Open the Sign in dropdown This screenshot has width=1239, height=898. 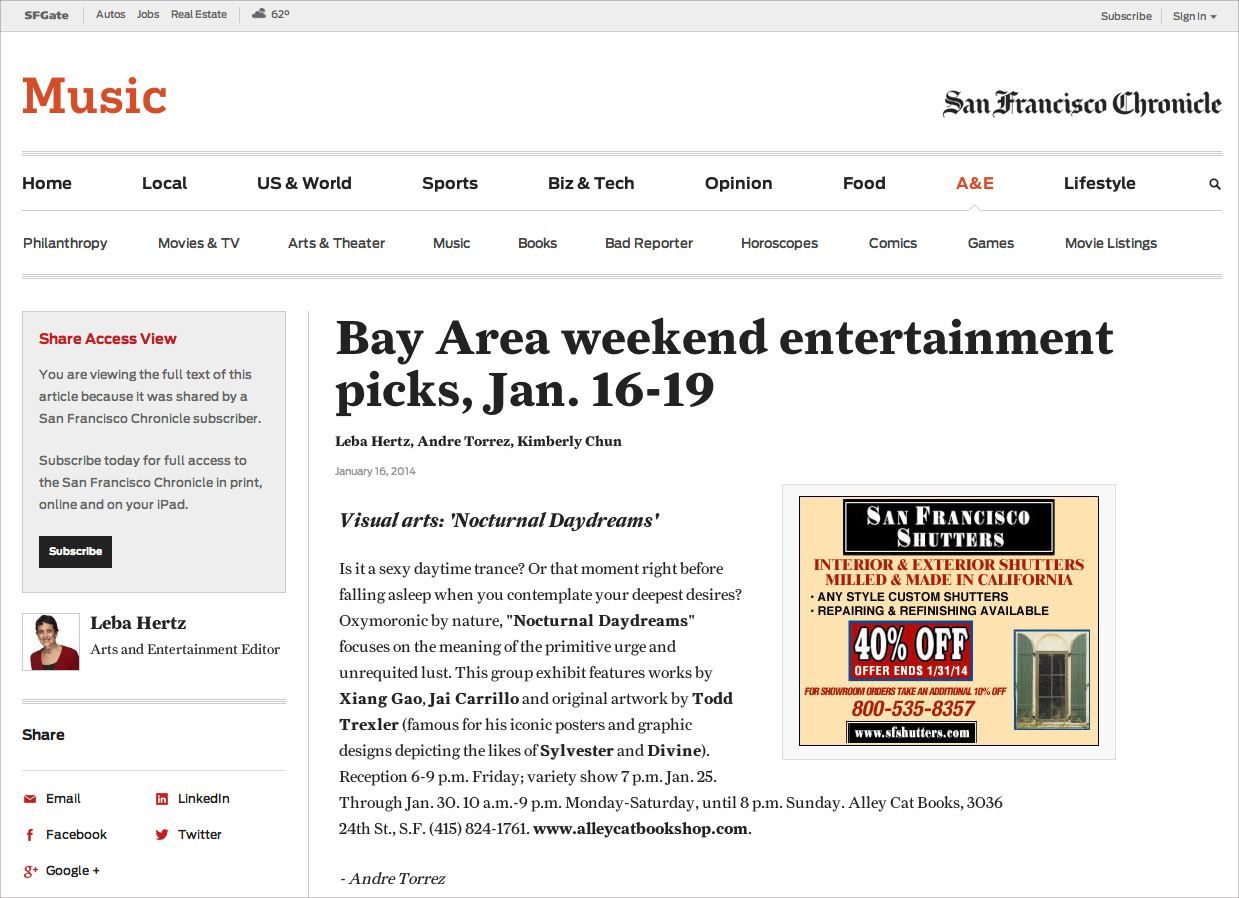[1194, 16]
